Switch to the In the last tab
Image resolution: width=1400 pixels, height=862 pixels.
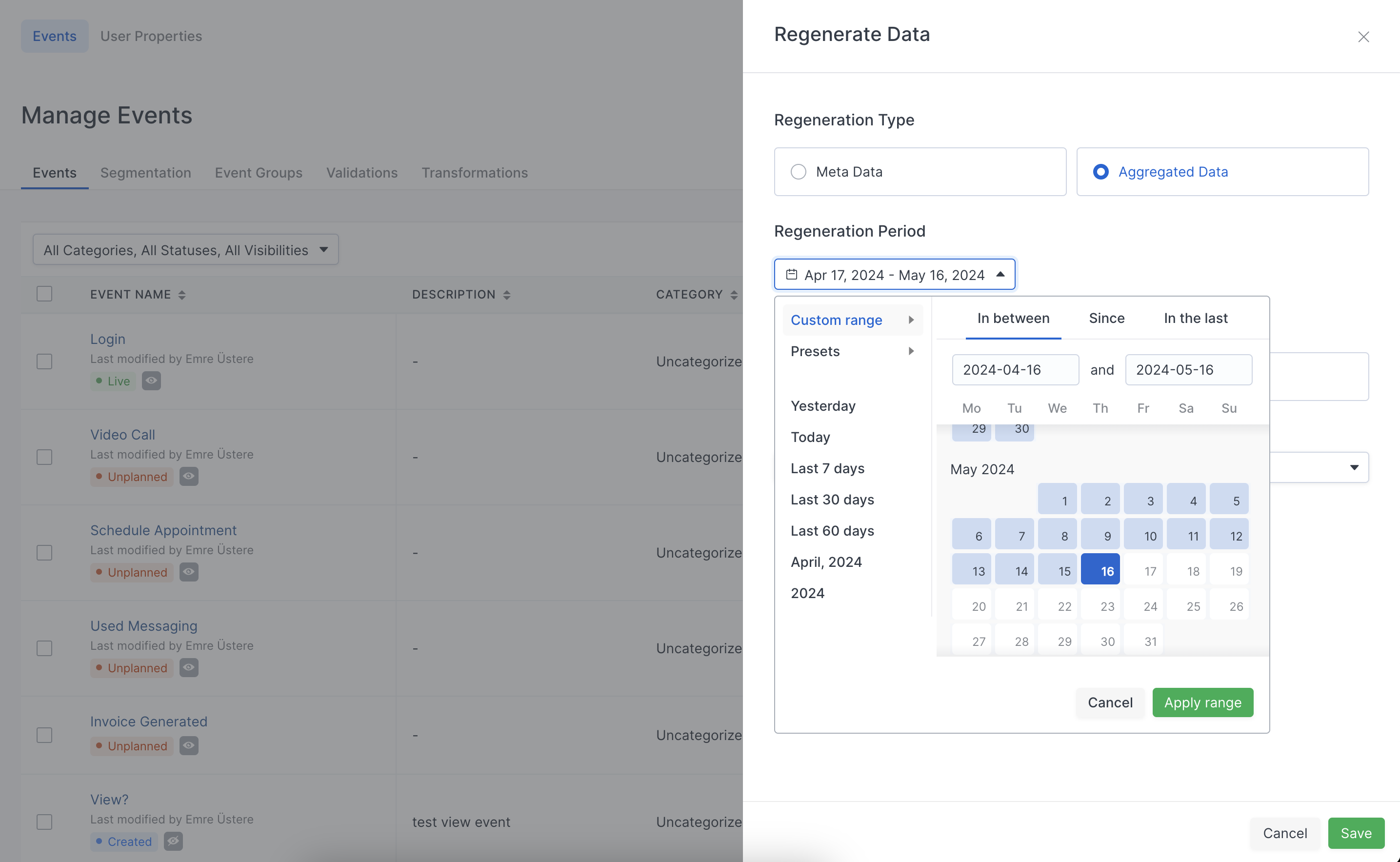click(x=1195, y=318)
